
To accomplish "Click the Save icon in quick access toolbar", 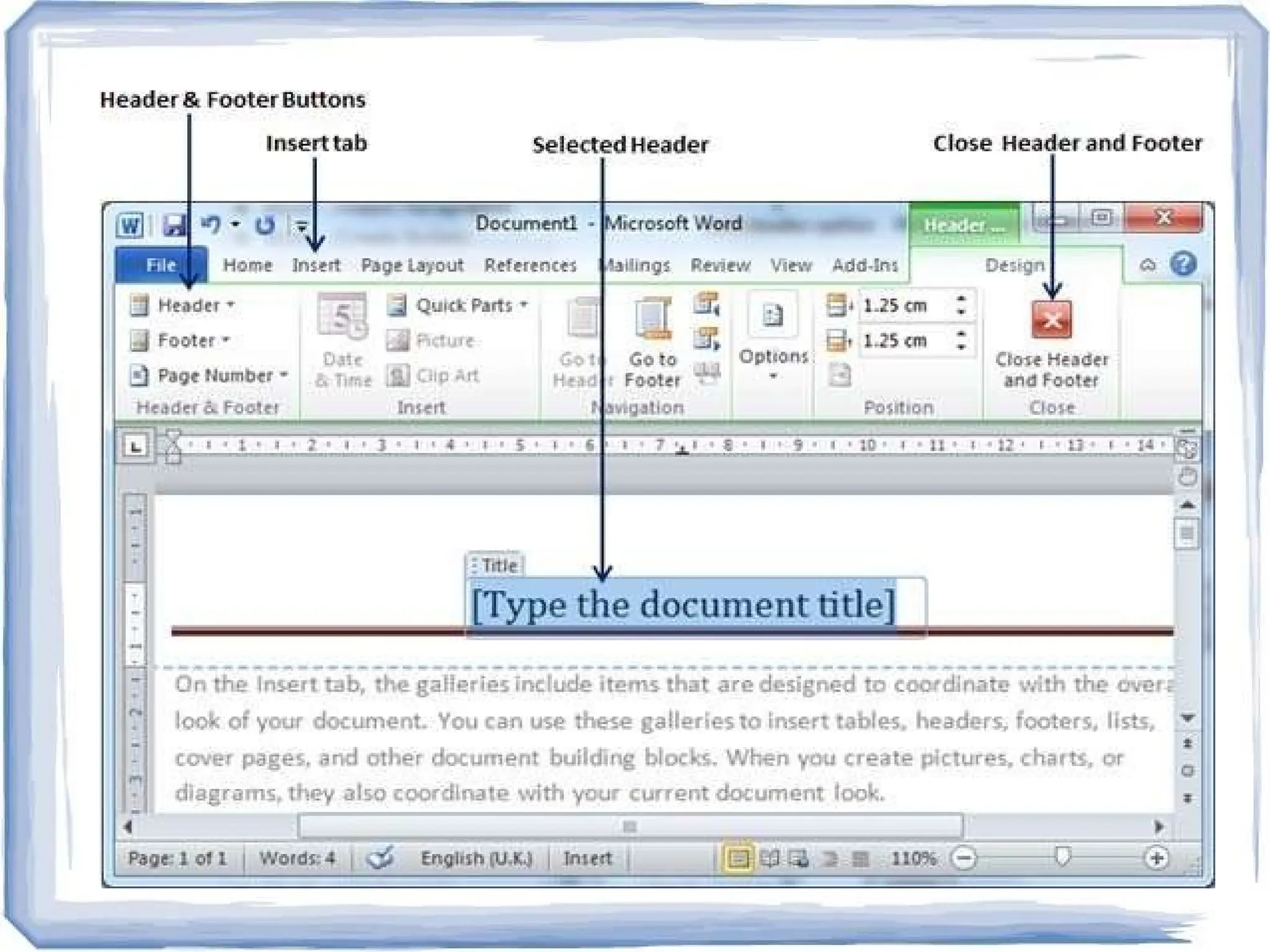I will click(x=174, y=225).
